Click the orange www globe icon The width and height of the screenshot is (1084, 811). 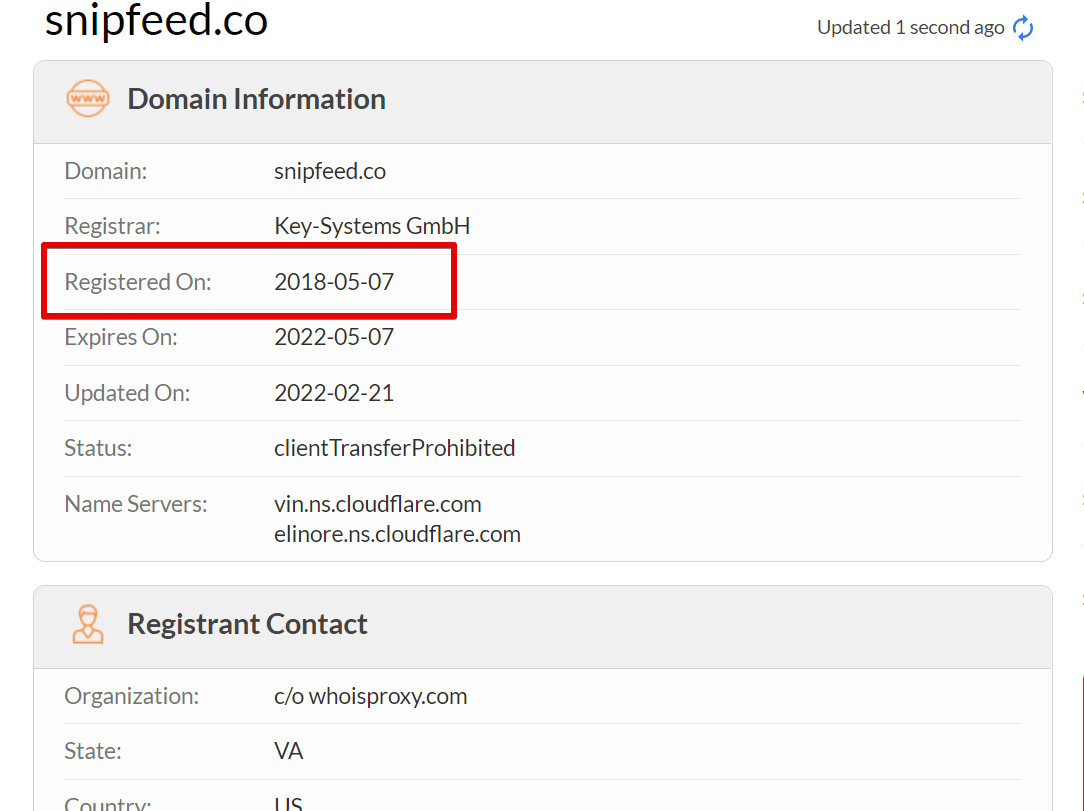[88, 98]
